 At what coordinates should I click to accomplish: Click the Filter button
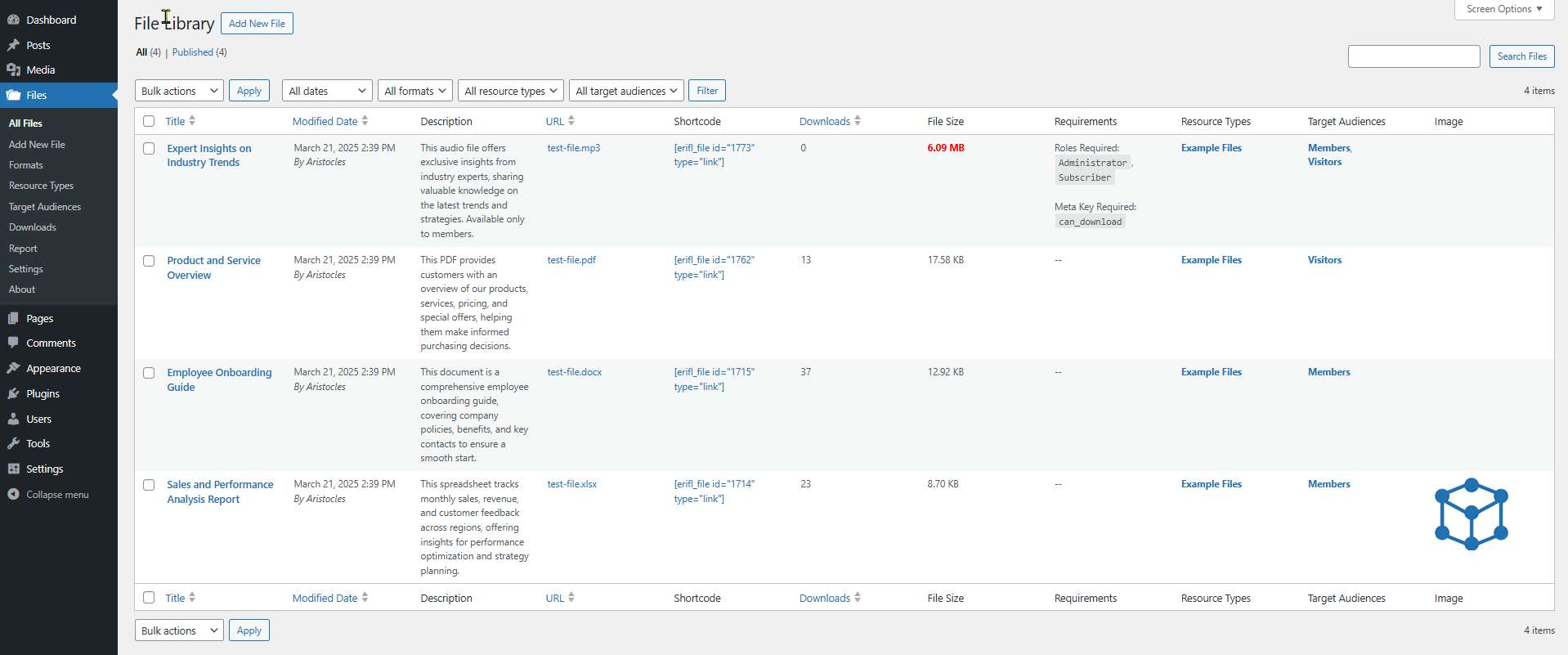(707, 91)
